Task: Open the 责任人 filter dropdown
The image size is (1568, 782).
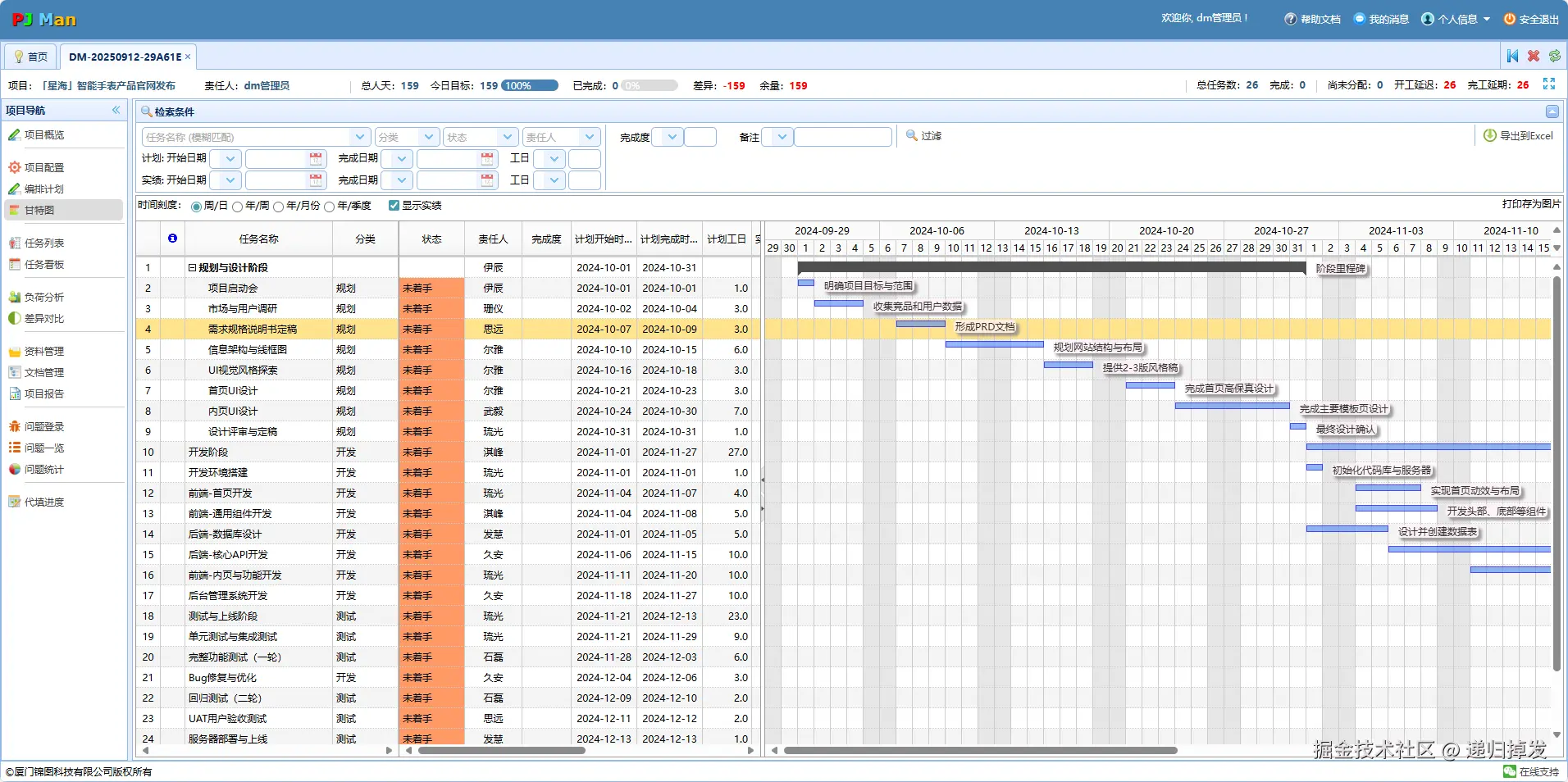Action: [x=590, y=137]
